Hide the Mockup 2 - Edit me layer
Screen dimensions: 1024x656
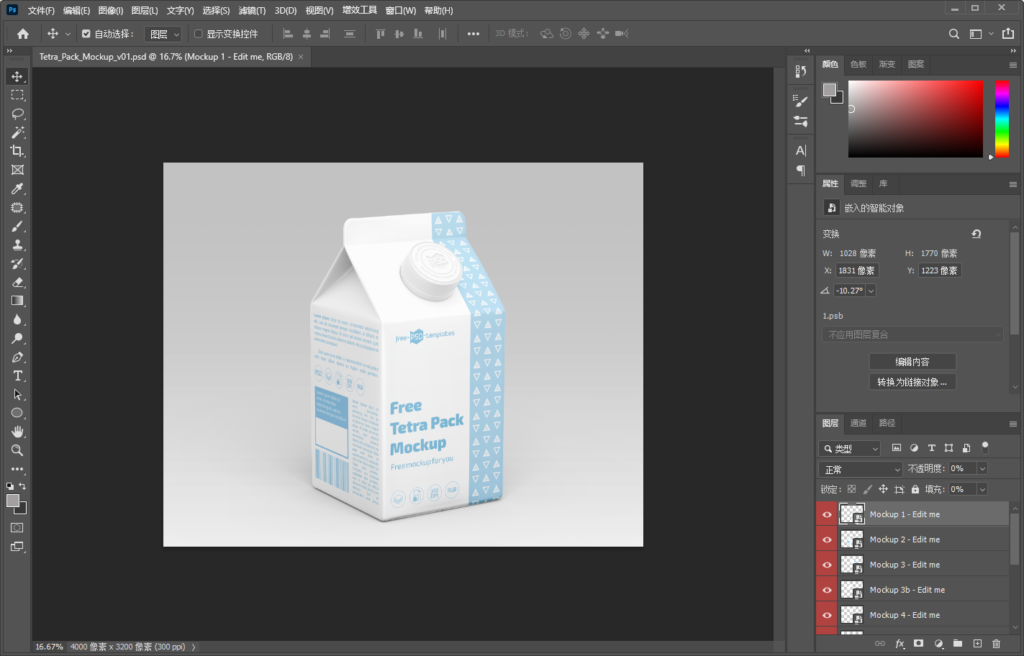(x=827, y=540)
